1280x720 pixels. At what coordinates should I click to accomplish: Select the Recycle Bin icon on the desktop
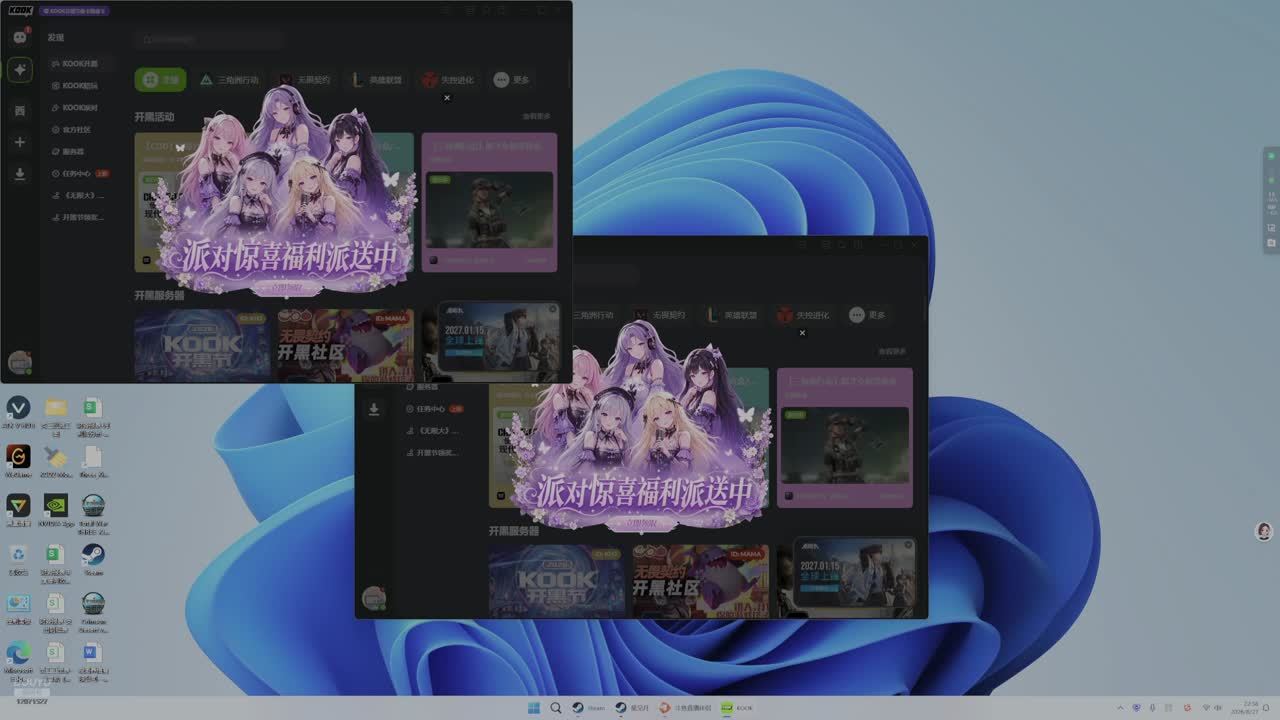(x=18, y=558)
